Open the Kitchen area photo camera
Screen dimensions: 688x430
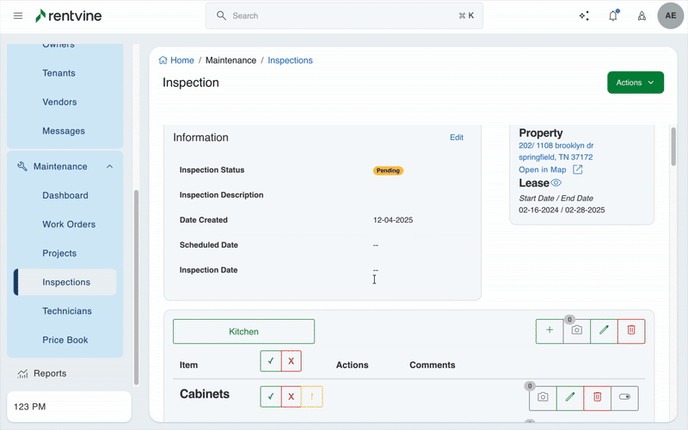point(576,330)
